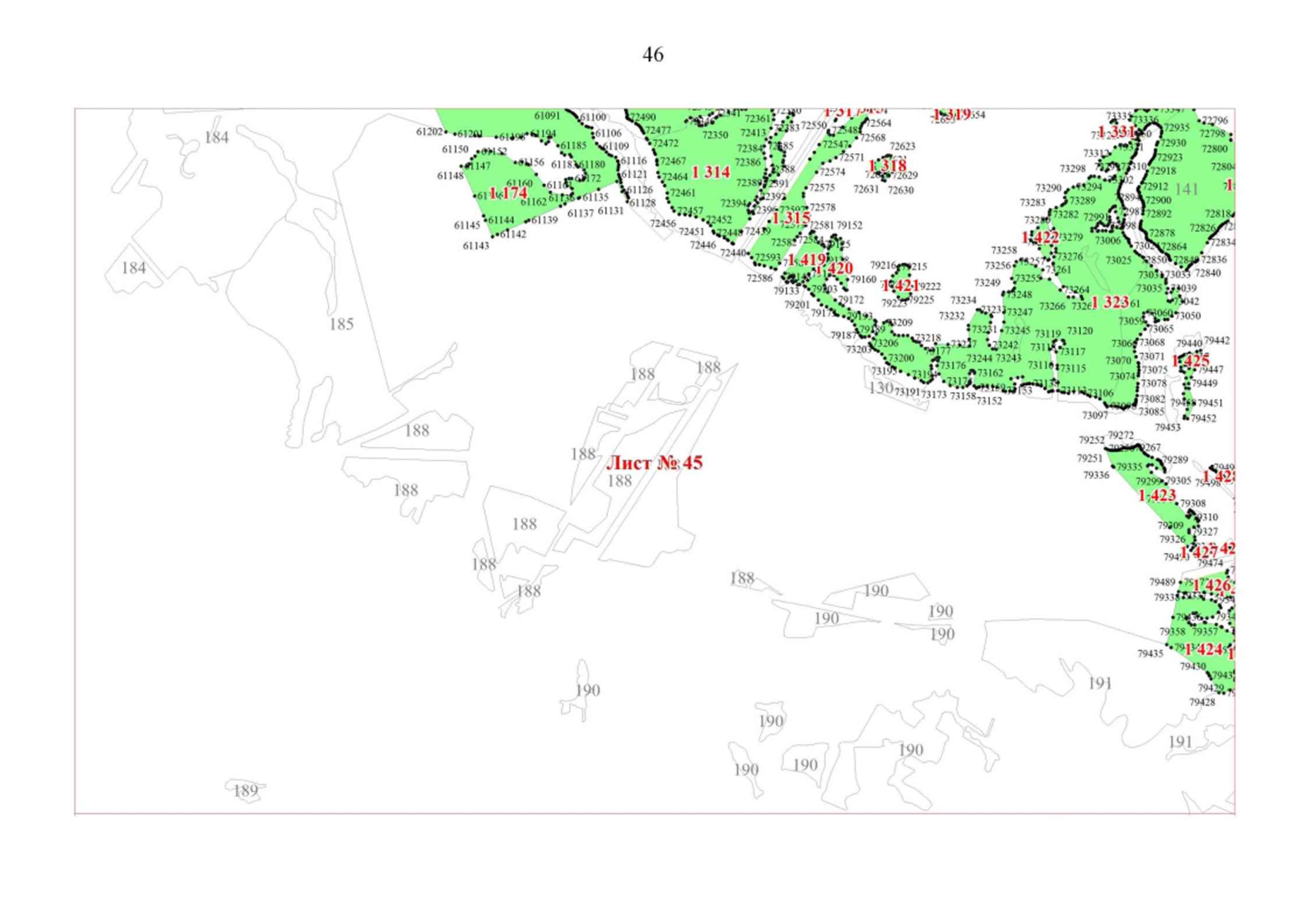Select the parcel labeled 1 331
Screen dimensions: 1308x924
click(x=1116, y=132)
